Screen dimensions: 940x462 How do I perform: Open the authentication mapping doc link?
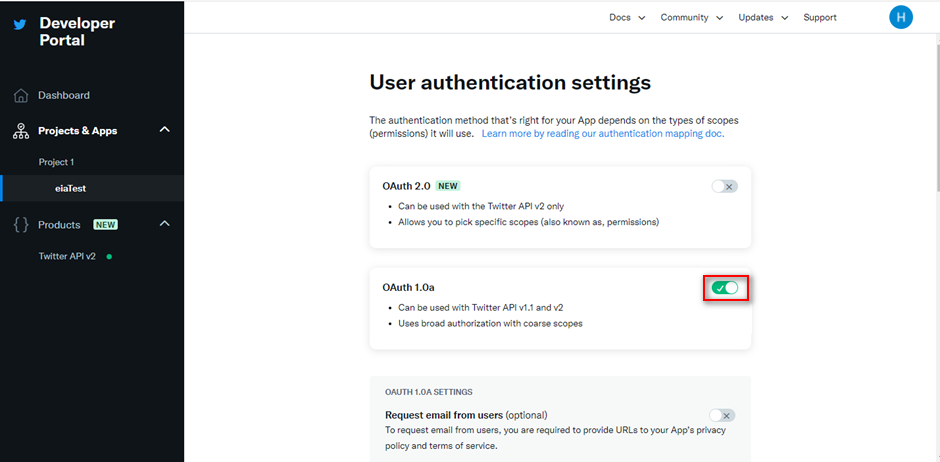click(603, 134)
